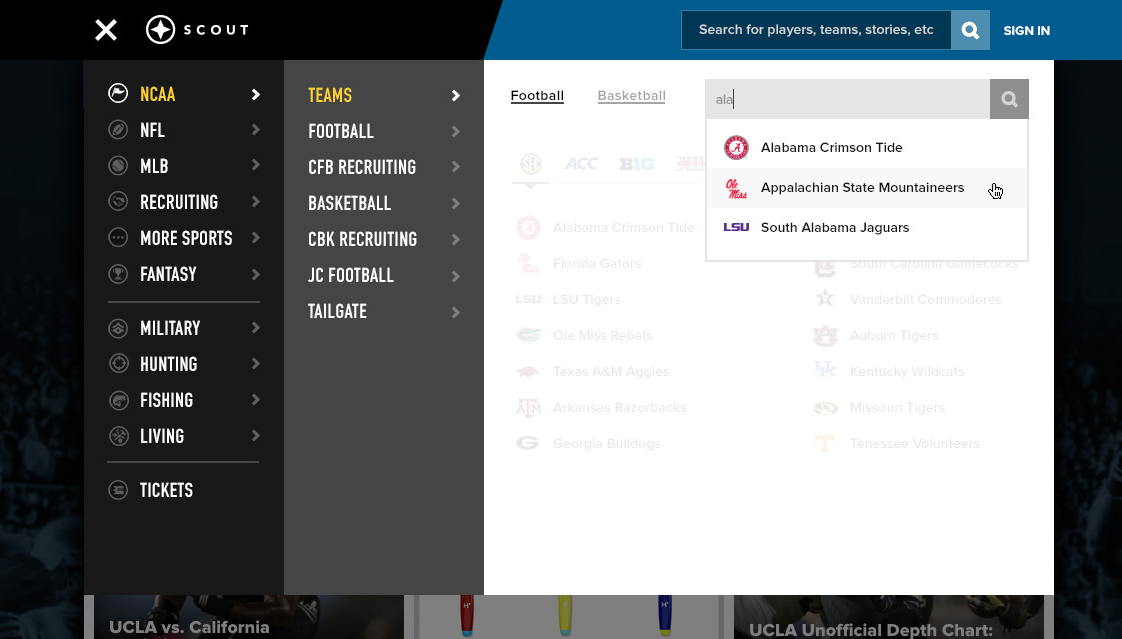The image size is (1122, 639).
Task: Click the NCAA flag icon
Action: pyautogui.click(x=118, y=93)
